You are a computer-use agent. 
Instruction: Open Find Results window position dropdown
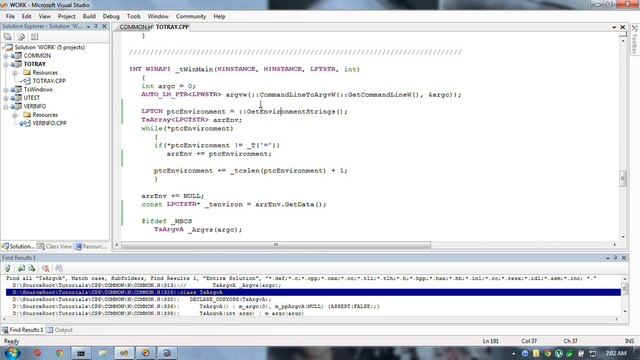click(608, 258)
